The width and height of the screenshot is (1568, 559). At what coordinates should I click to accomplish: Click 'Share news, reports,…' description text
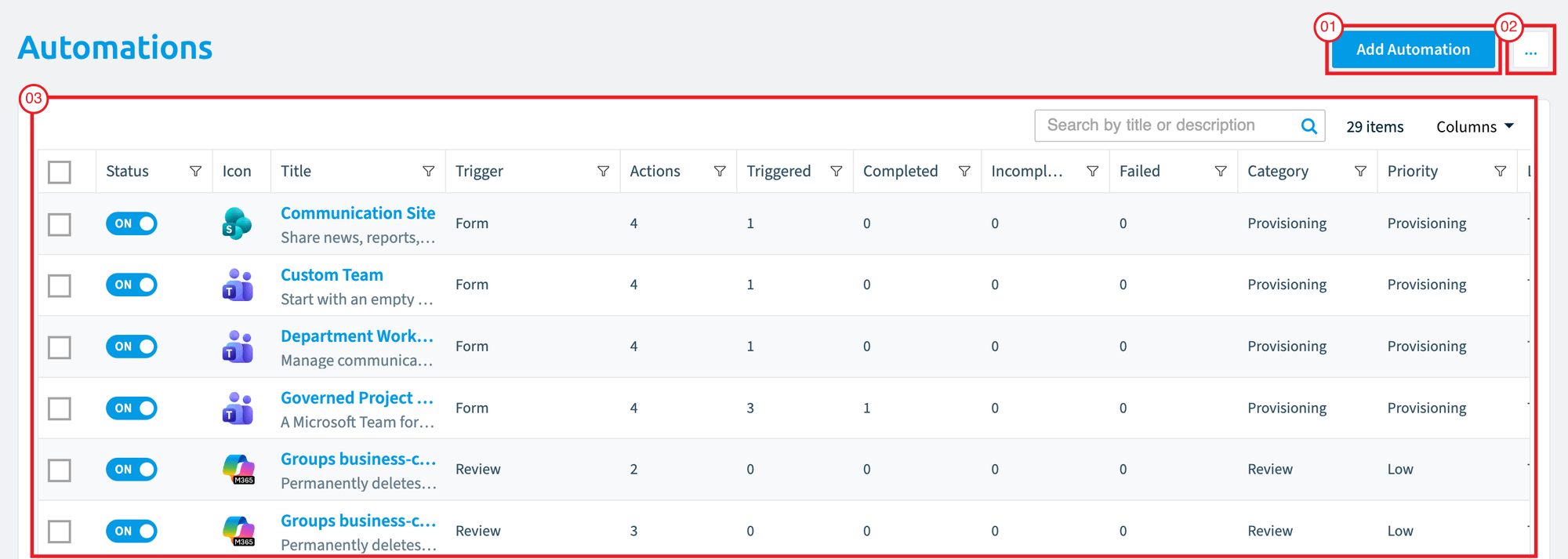click(358, 238)
